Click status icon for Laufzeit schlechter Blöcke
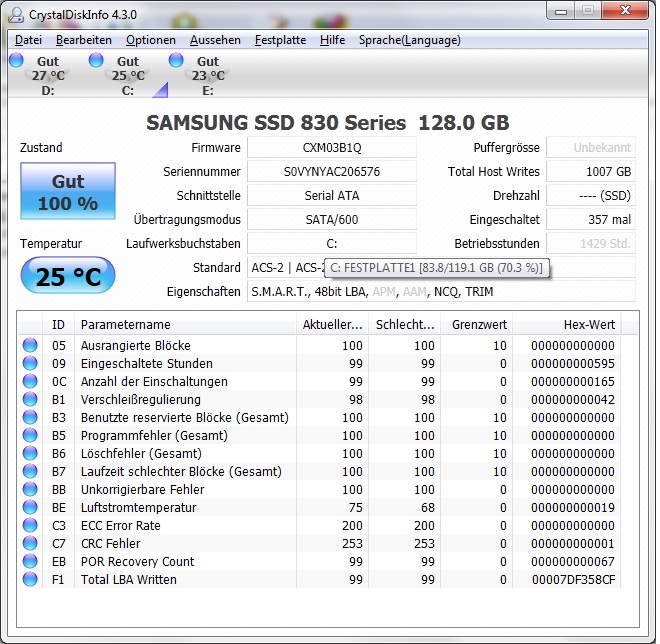Screen dimensions: 660x644 [30, 471]
